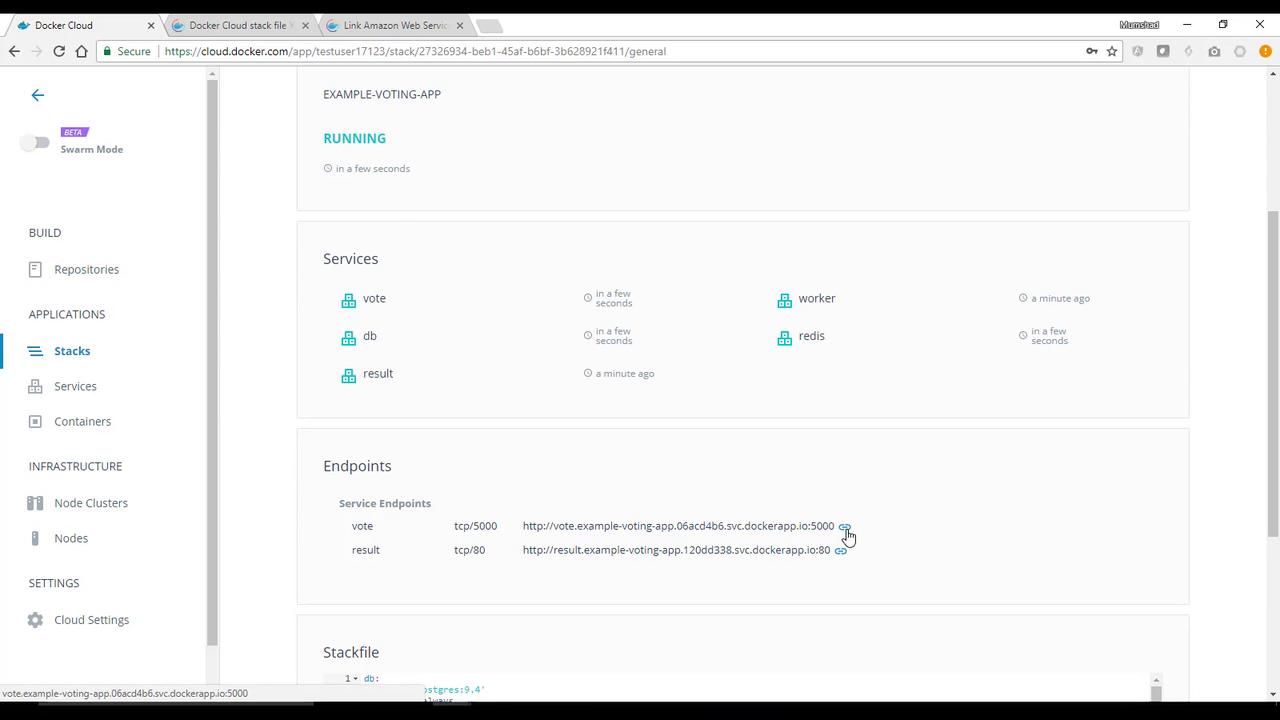
Task: Open the vote service
Action: click(374, 298)
